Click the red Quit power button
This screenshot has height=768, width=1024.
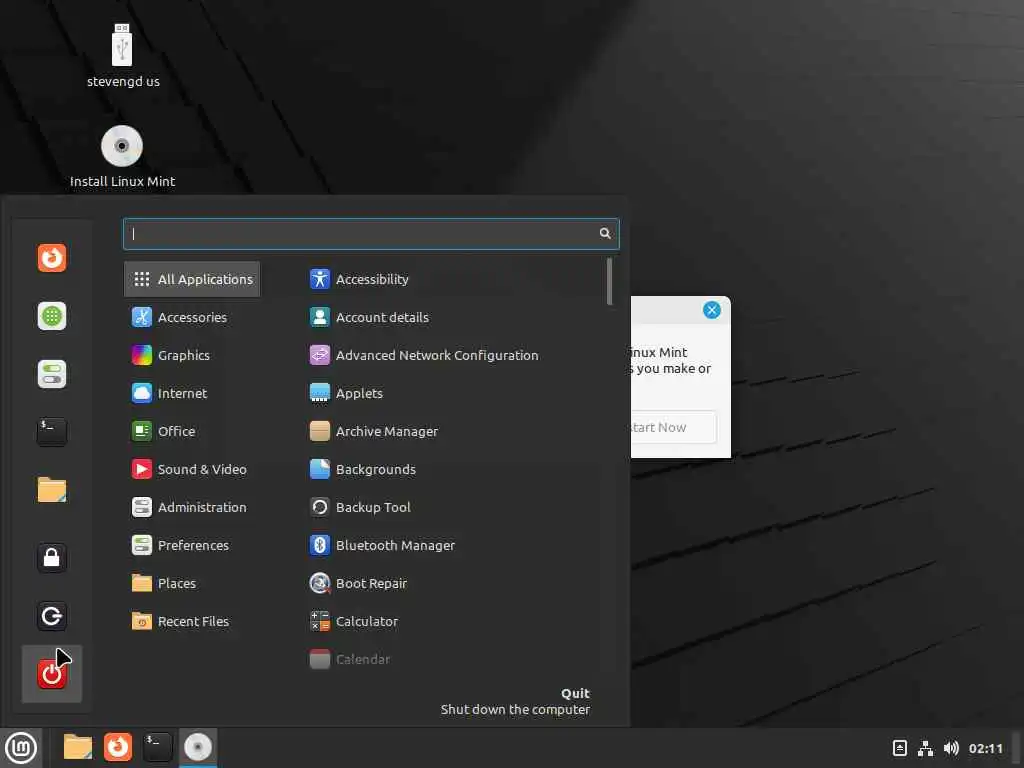tap(52, 674)
